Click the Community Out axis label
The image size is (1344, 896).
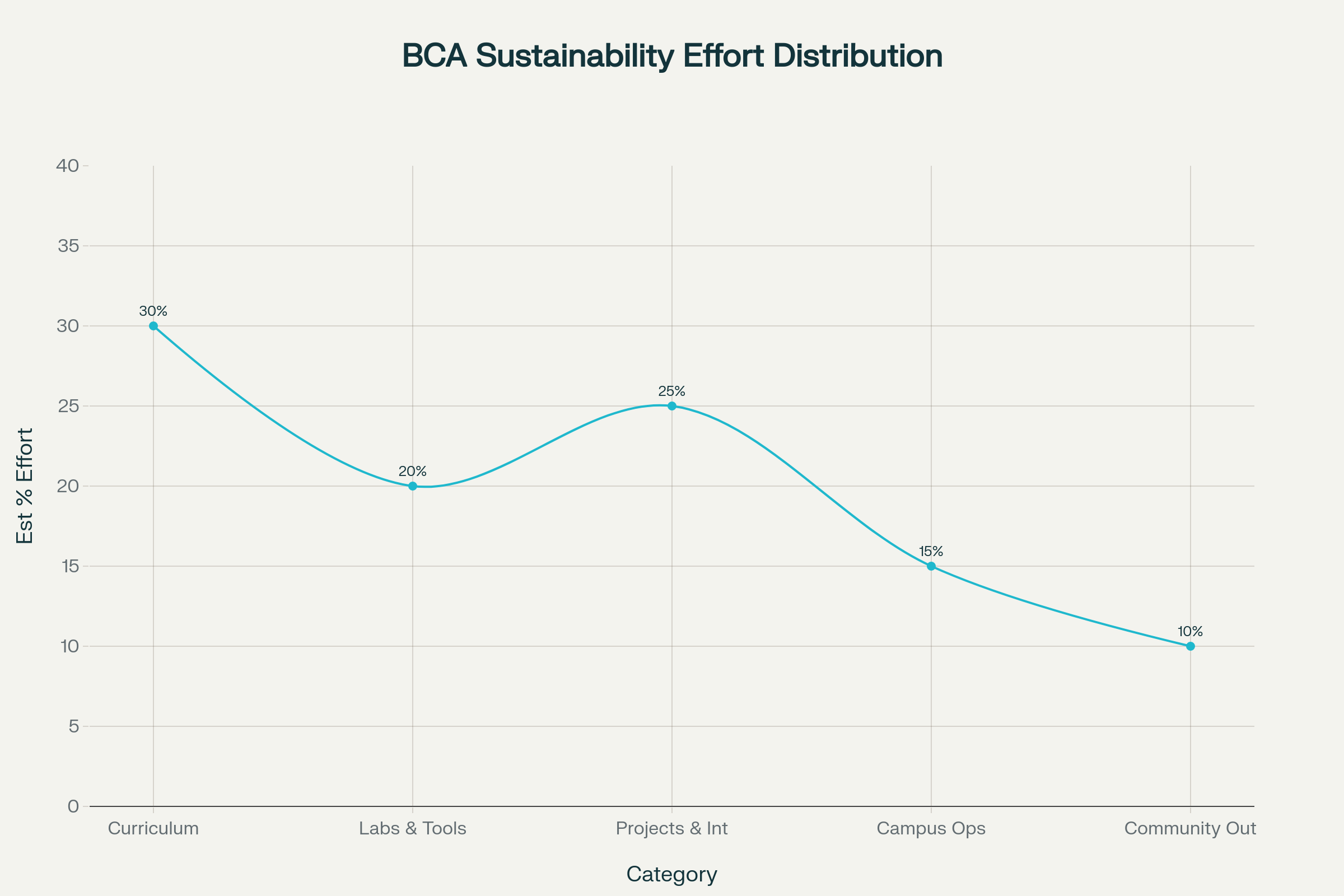[x=1191, y=829]
